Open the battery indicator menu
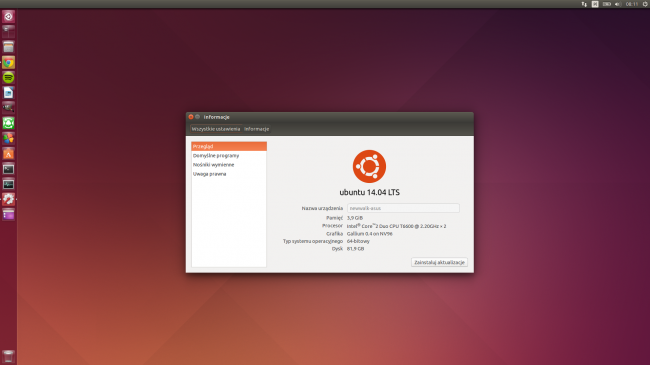This screenshot has height=365, width=650. pyautogui.click(x=606, y=4)
